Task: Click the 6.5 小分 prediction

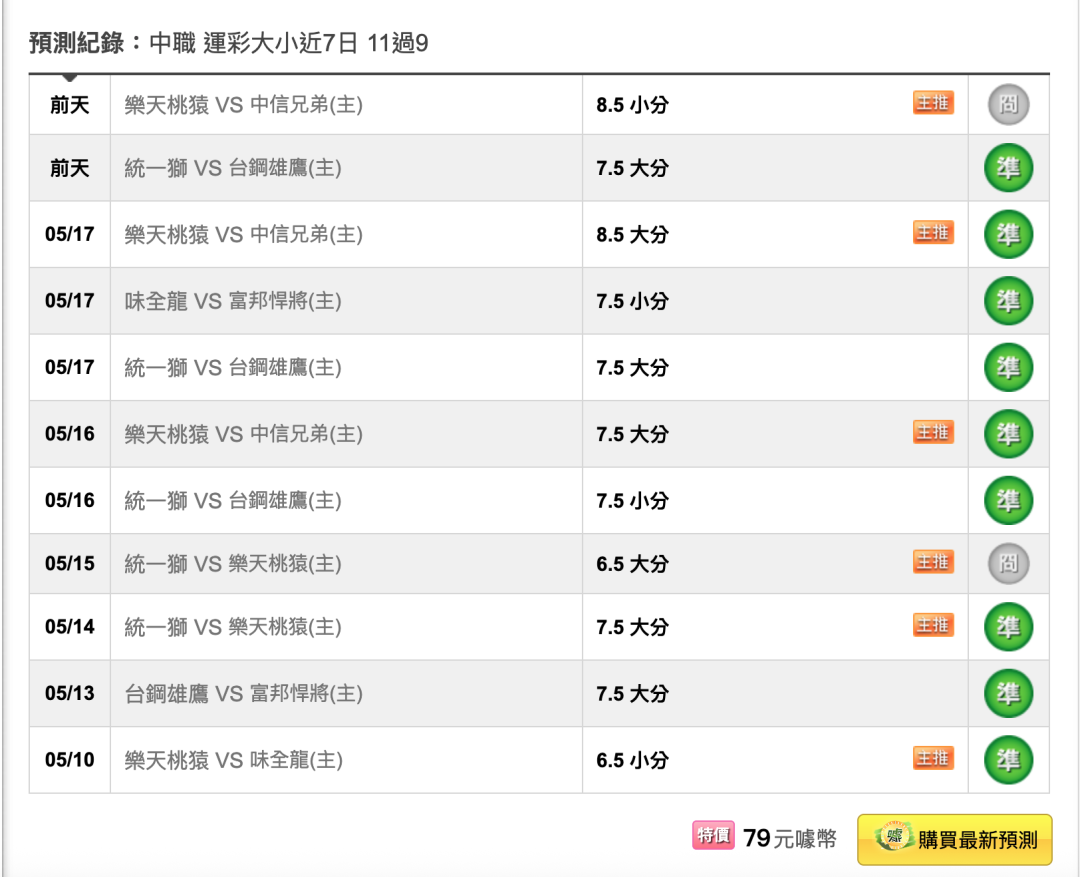Action: (632, 761)
